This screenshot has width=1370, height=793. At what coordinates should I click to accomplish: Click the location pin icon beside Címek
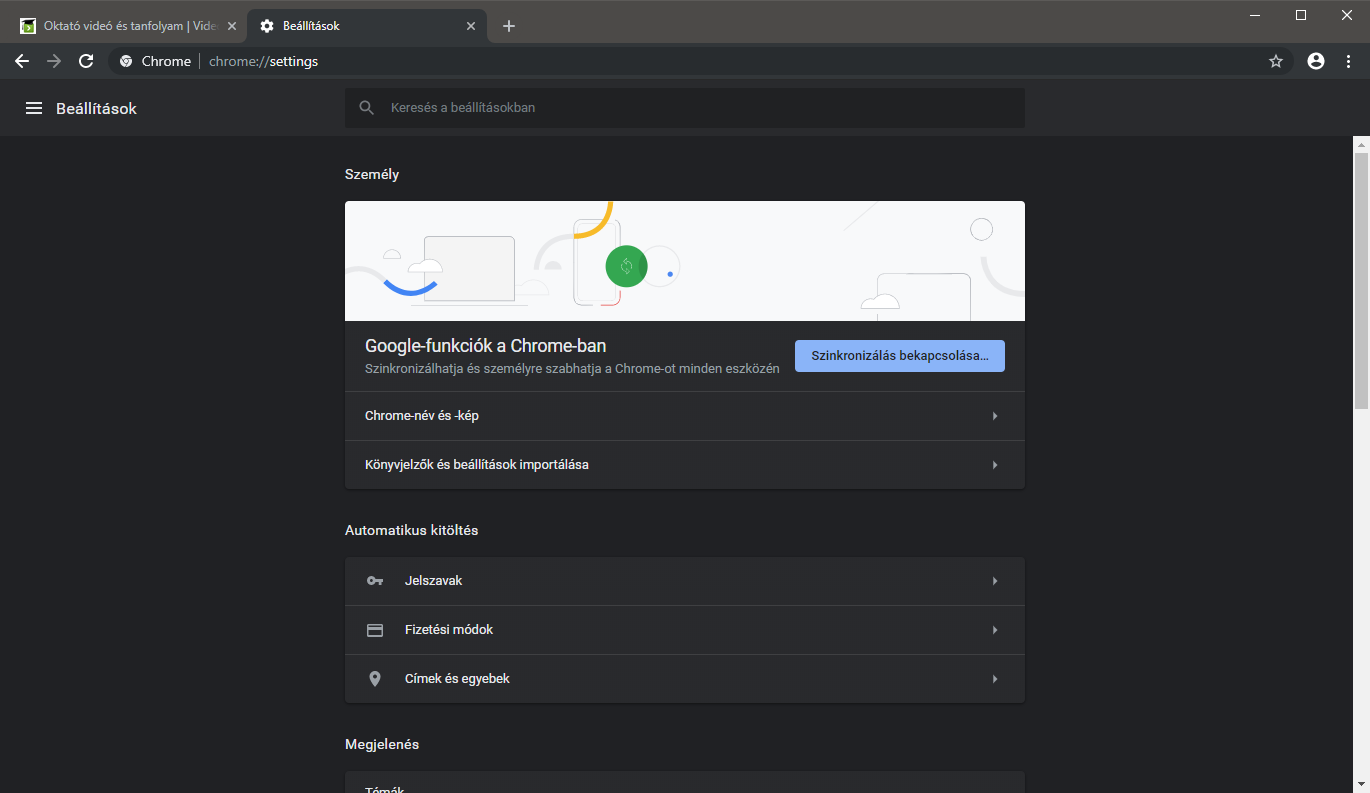tap(375, 679)
